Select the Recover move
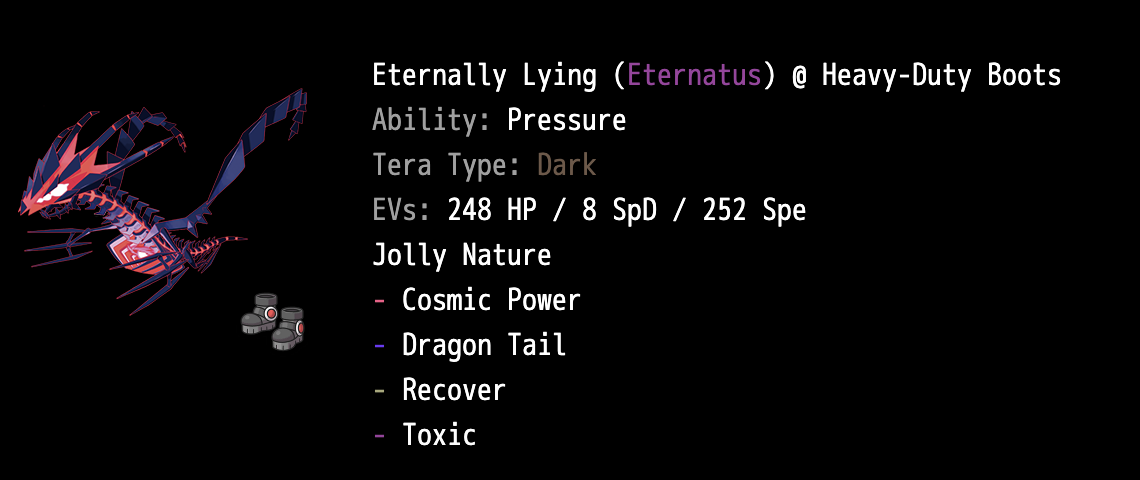The width and height of the screenshot is (1140, 480). [x=453, y=390]
